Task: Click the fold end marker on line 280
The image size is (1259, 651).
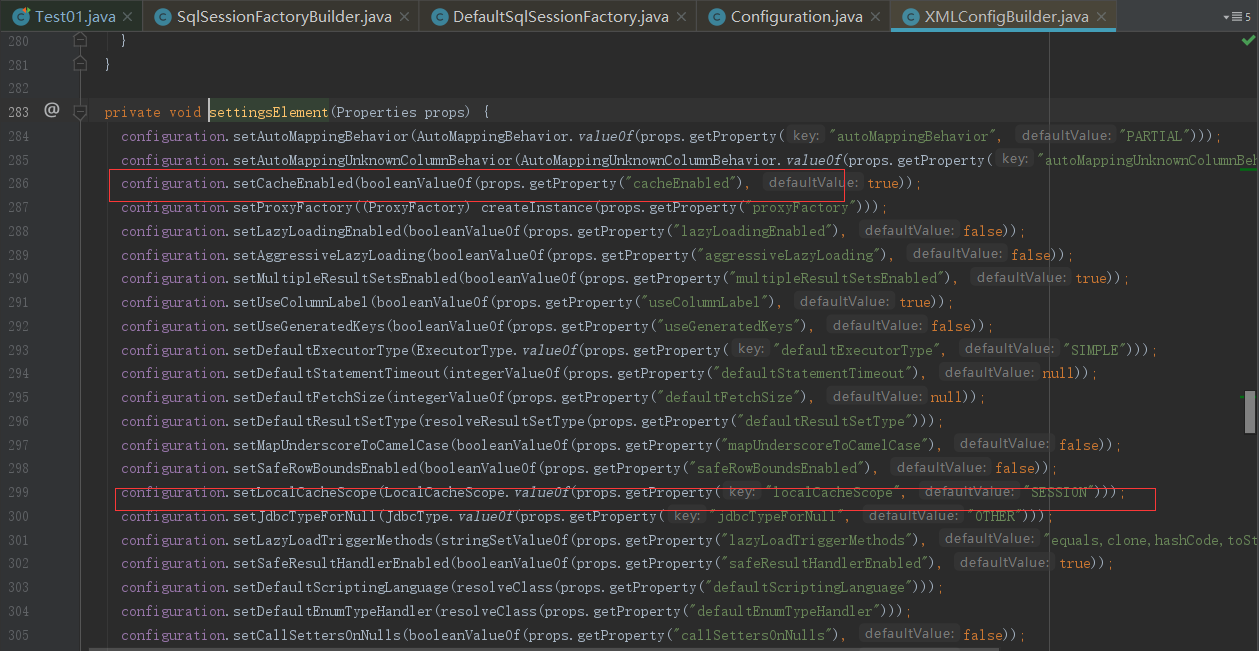Action: [82, 41]
